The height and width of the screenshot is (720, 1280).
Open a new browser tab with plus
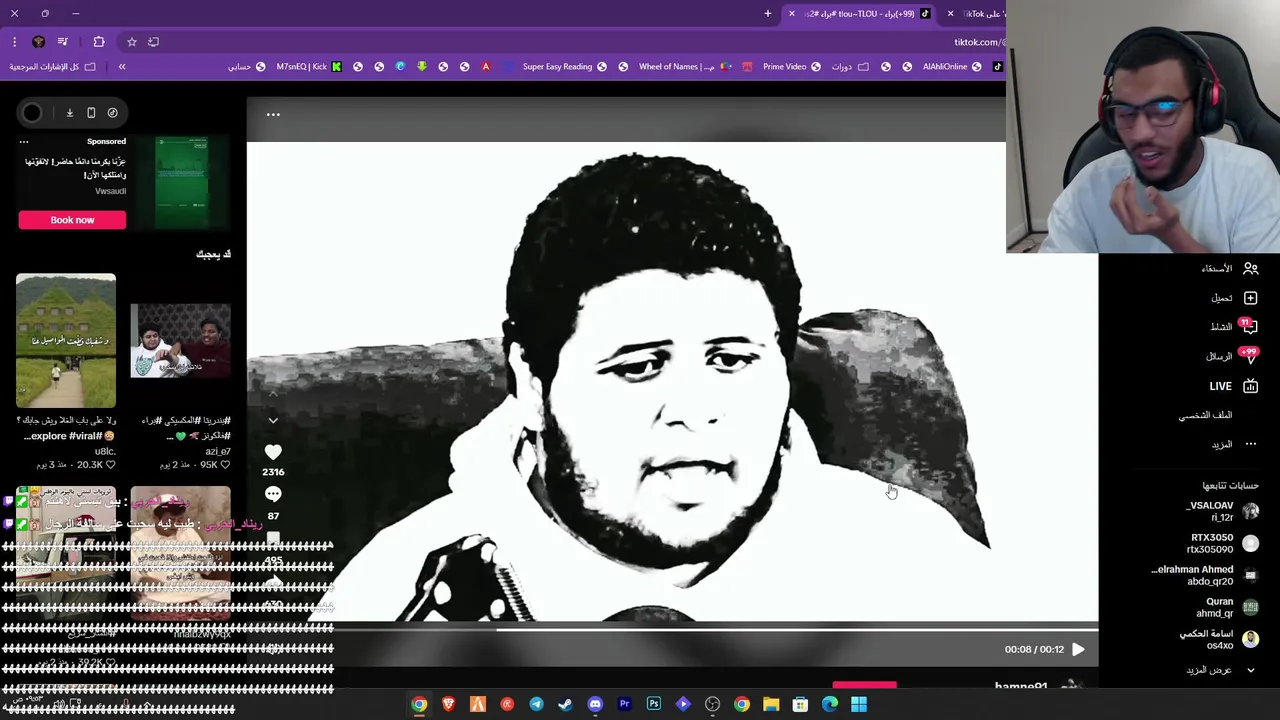click(x=768, y=14)
